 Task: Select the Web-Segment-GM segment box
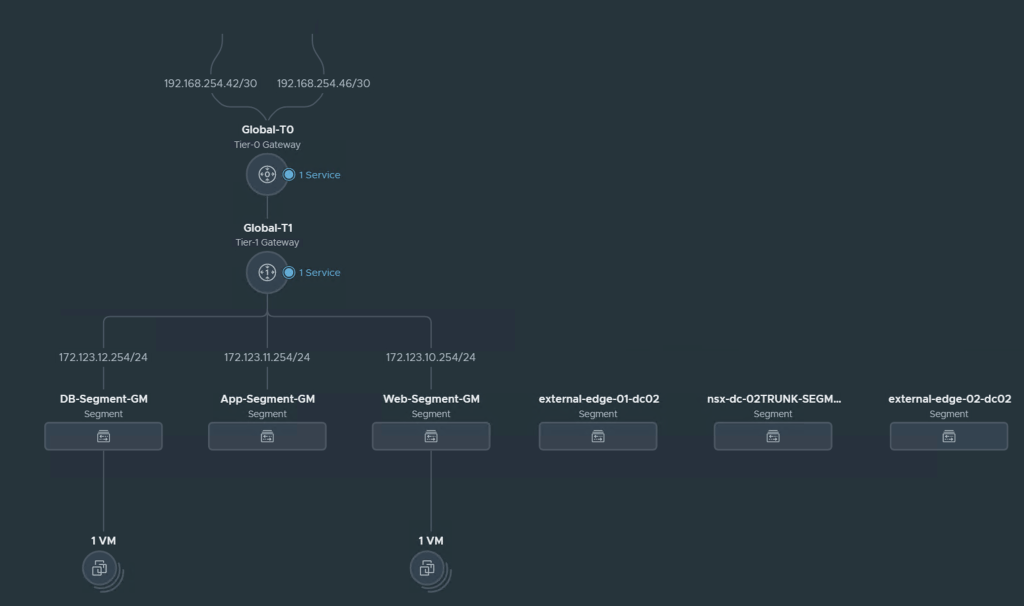click(x=431, y=436)
